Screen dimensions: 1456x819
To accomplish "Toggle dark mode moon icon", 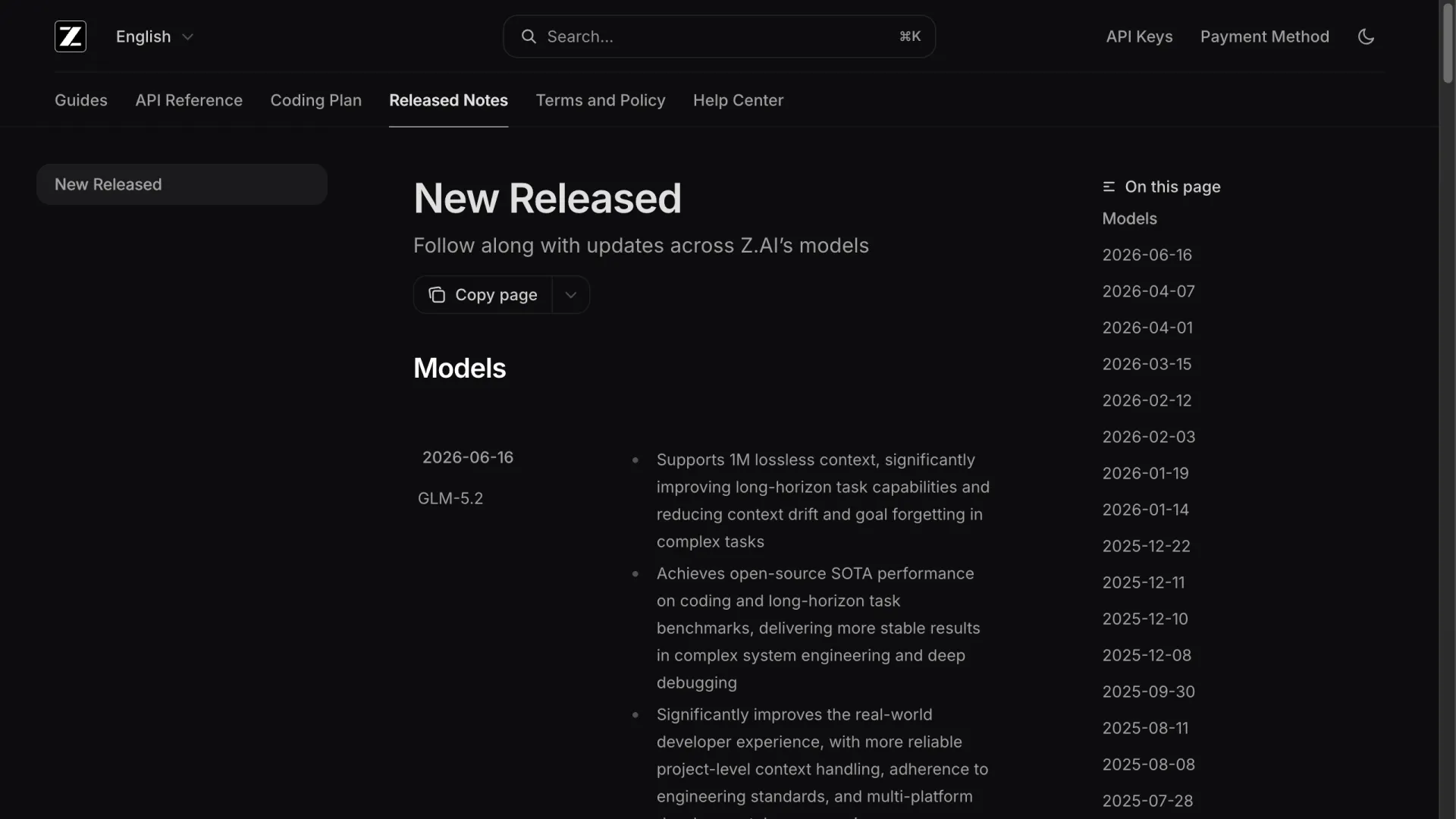I will pyautogui.click(x=1366, y=36).
